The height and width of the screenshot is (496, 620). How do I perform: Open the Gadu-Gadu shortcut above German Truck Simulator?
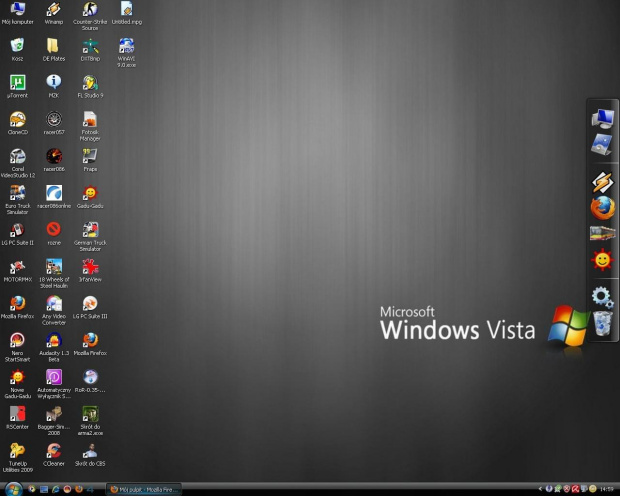[90, 197]
